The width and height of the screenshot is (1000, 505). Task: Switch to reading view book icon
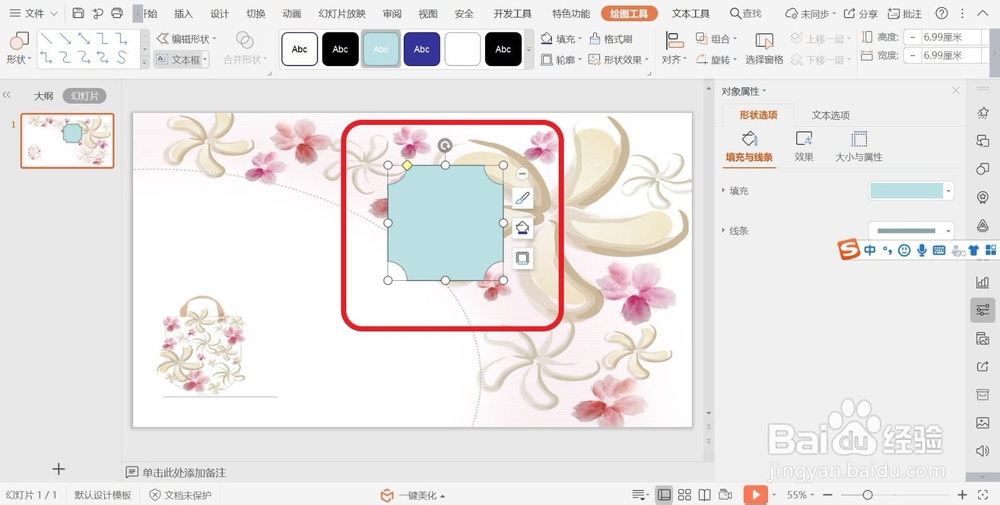pos(705,495)
